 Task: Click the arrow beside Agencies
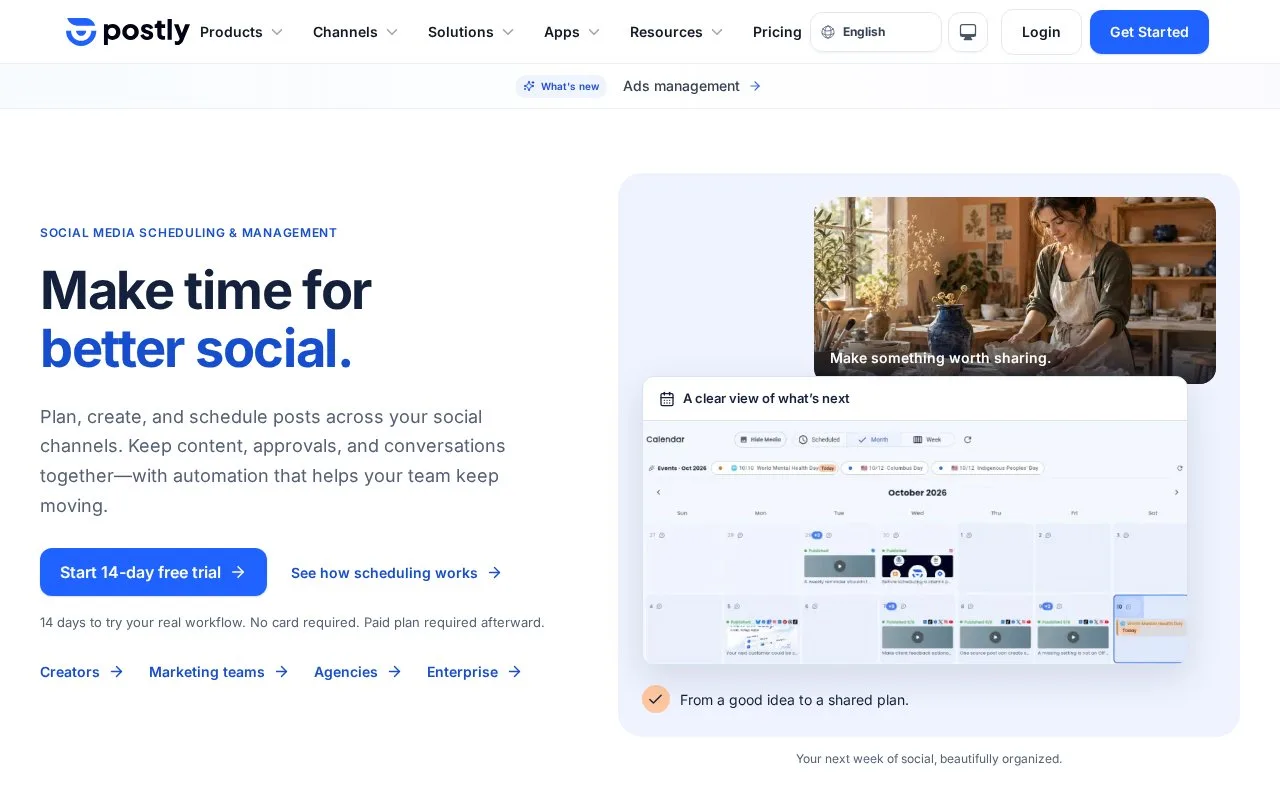(x=394, y=672)
